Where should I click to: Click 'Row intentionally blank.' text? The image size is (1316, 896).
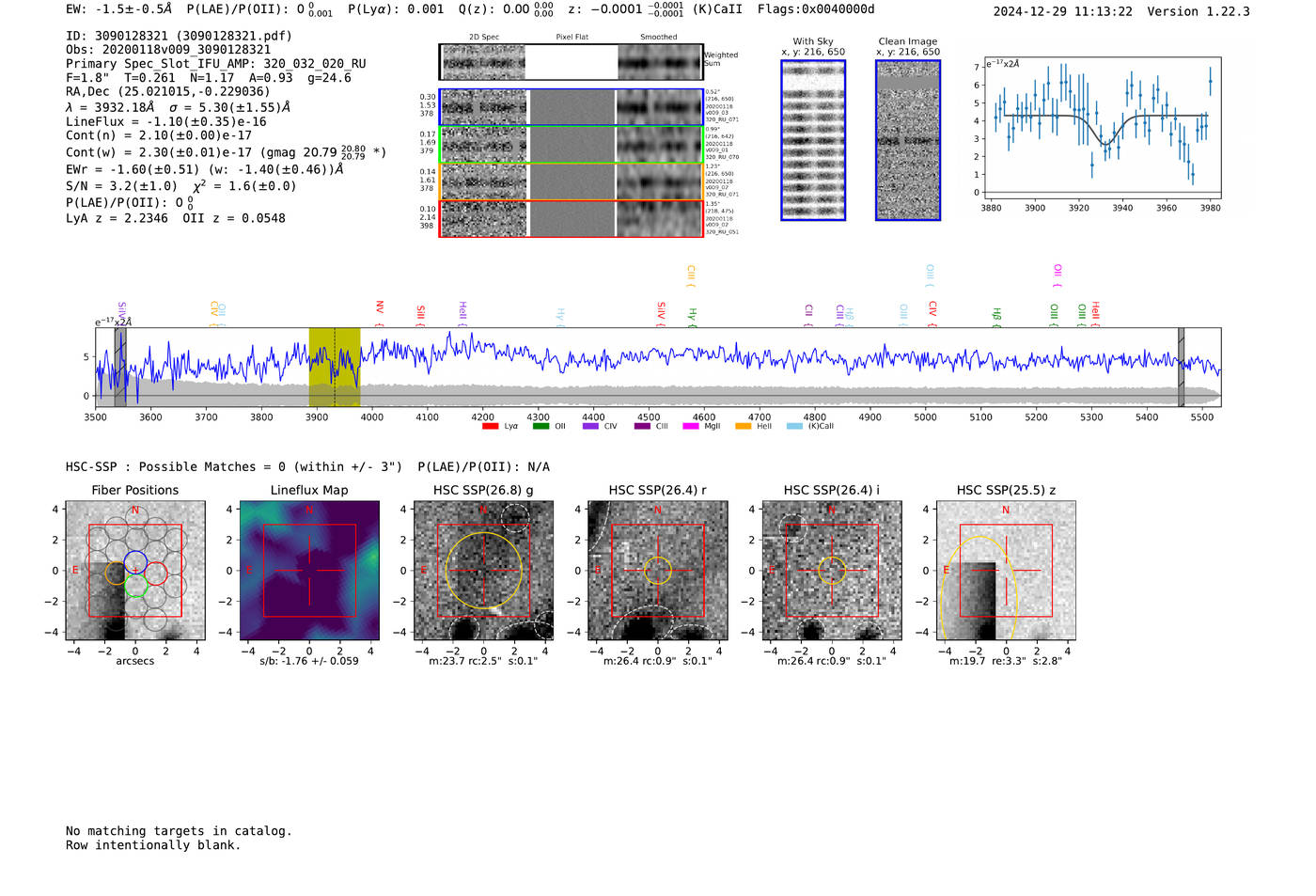point(153,845)
